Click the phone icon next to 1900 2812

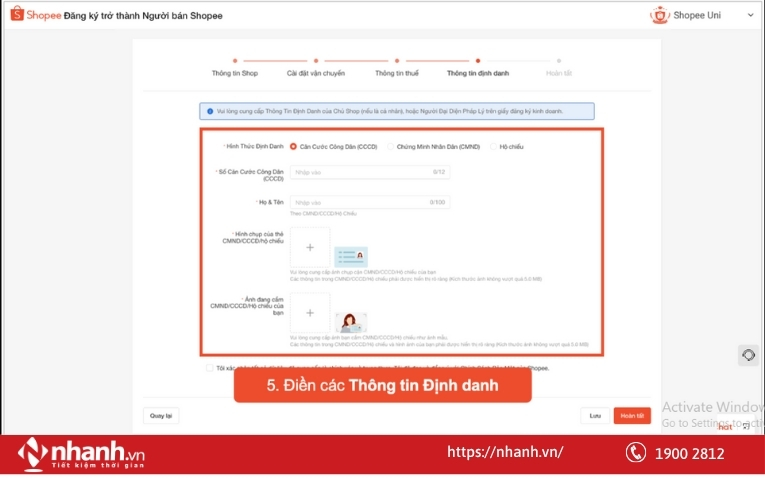click(636, 453)
